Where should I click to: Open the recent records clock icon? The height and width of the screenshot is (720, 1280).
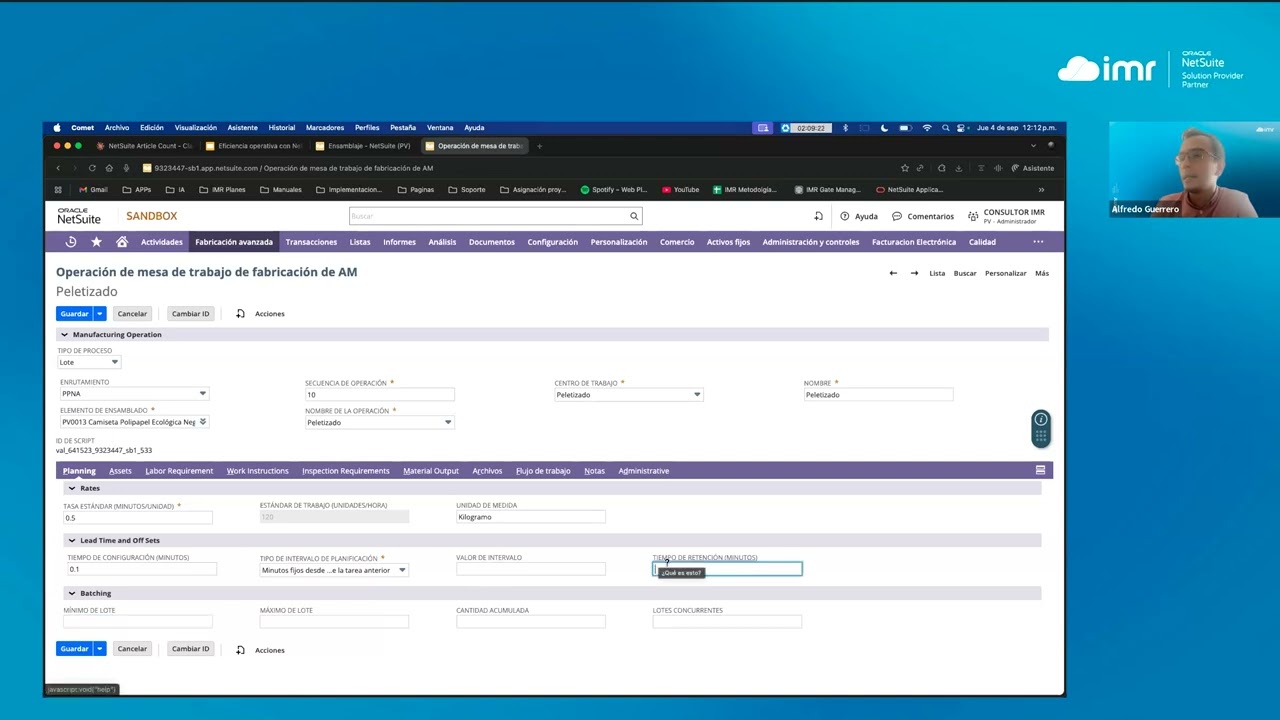point(71,242)
